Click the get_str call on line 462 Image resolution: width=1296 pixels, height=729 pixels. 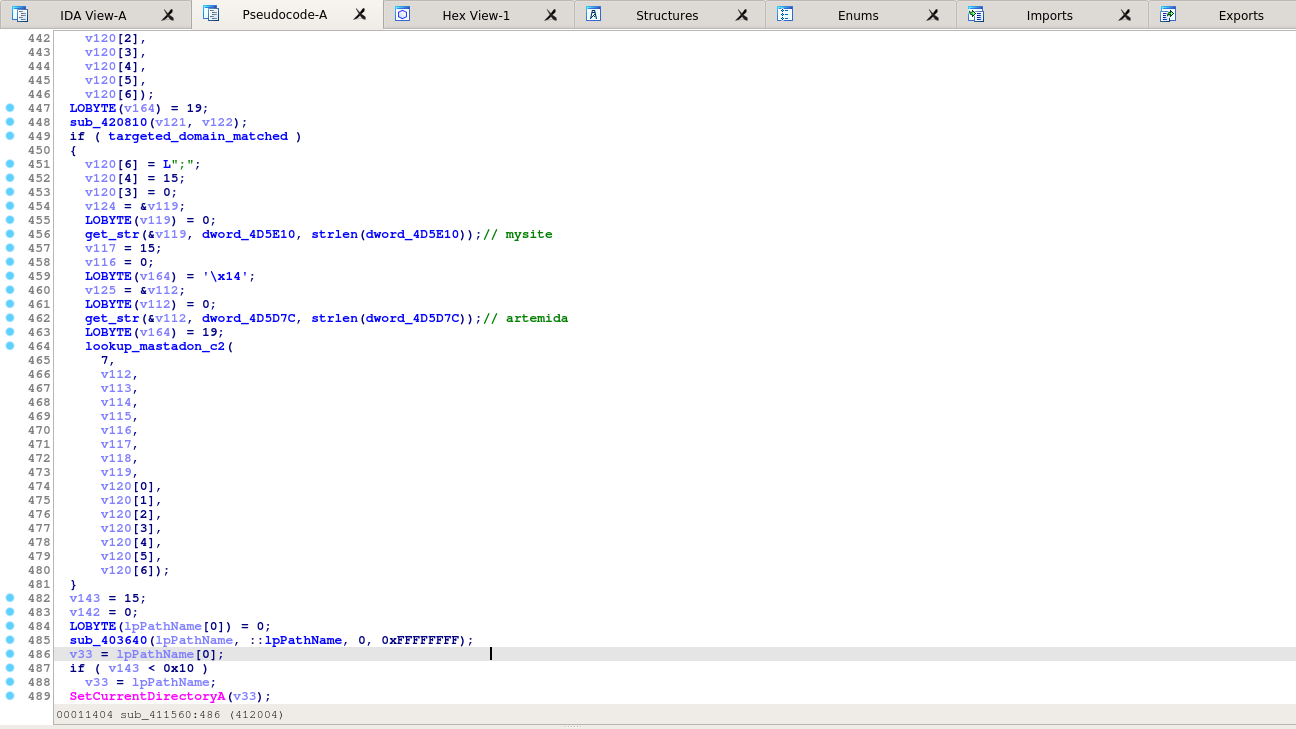(x=112, y=318)
